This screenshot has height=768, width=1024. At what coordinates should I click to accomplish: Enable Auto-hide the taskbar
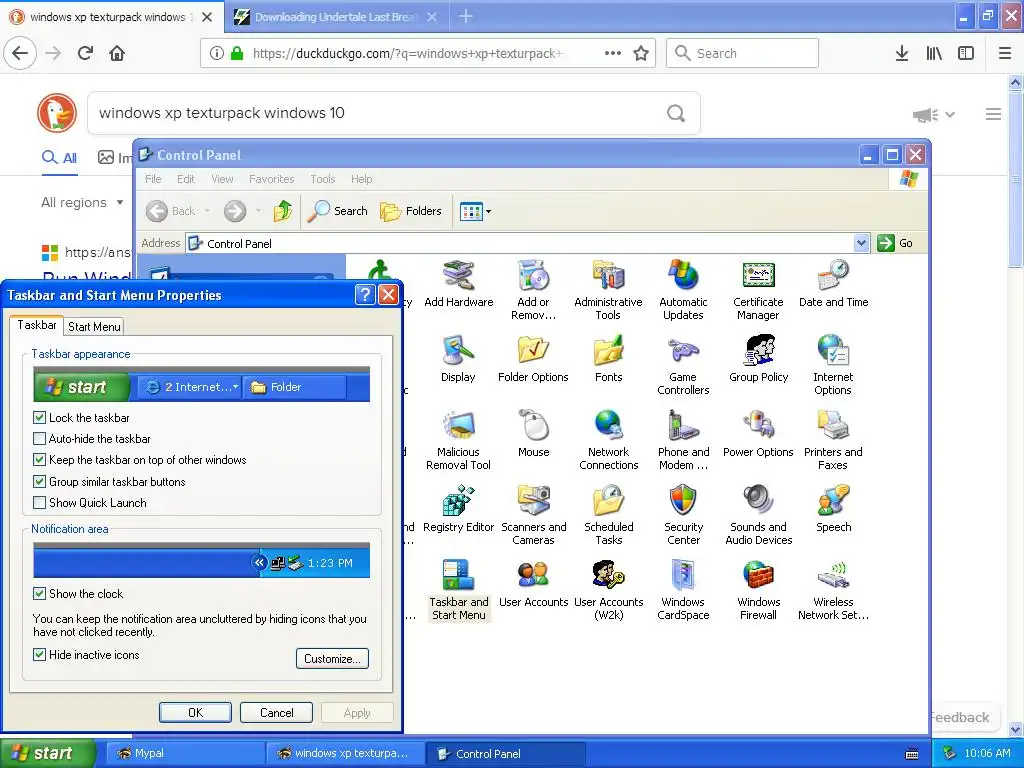pos(39,439)
